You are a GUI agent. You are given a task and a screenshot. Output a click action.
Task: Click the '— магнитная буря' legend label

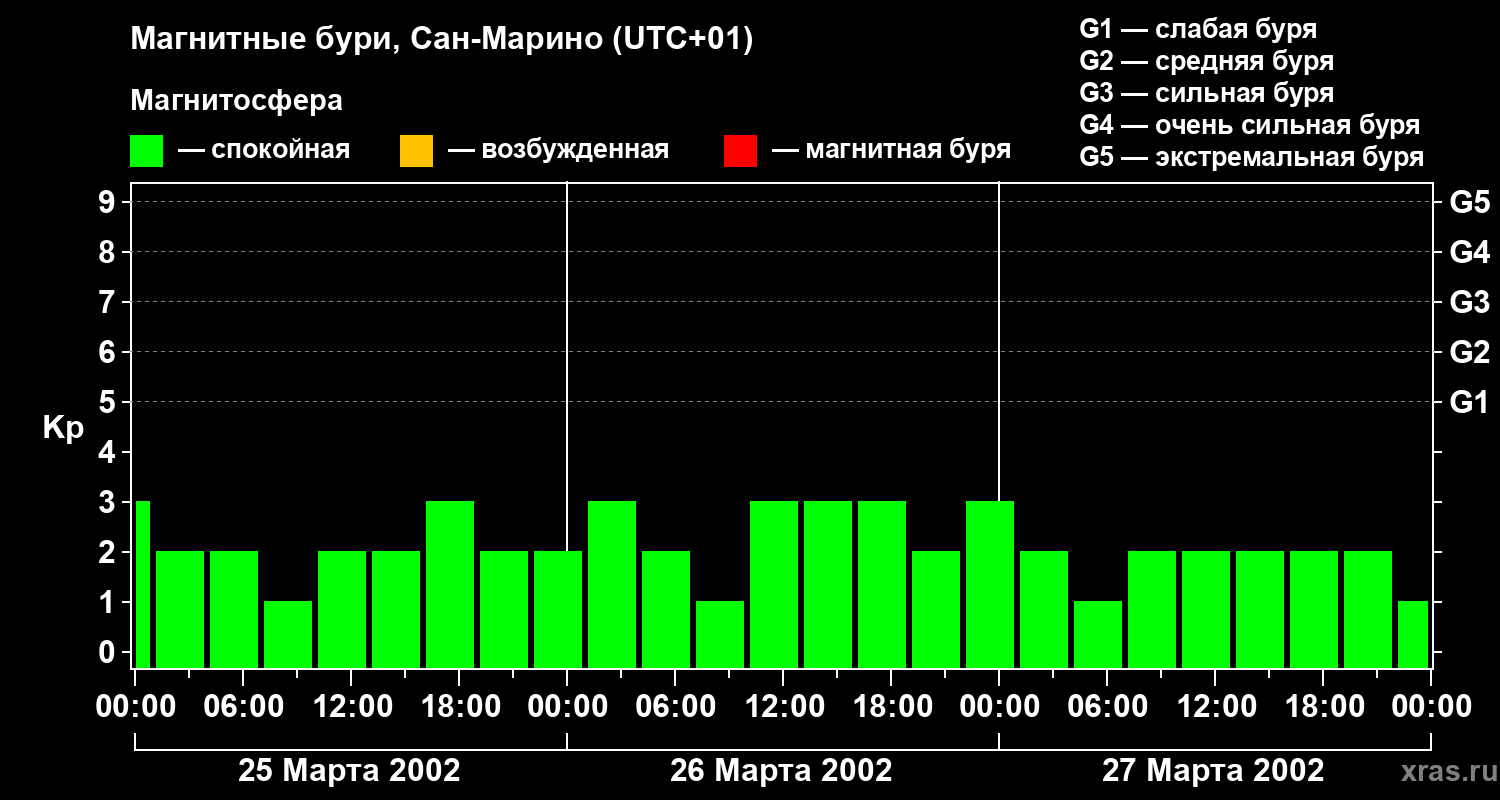[891, 150]
